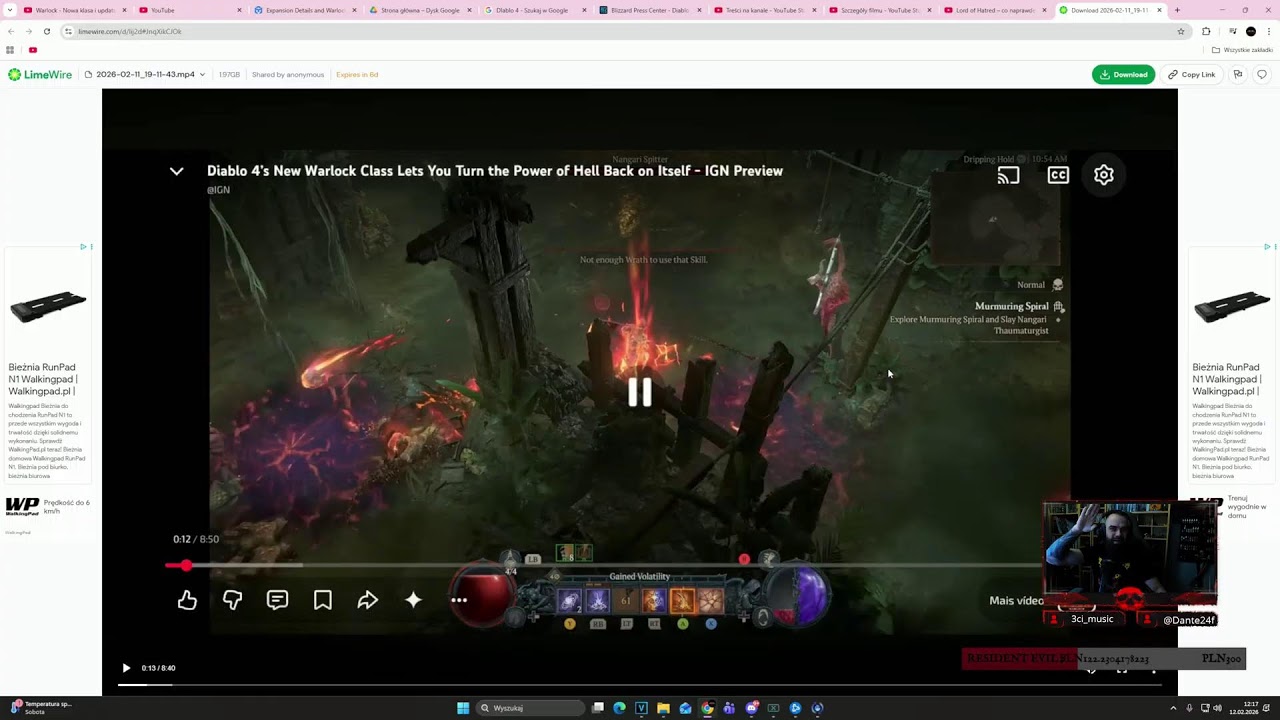Switch to 'Expansion Details and Warlock' tab

coord(305,10)
